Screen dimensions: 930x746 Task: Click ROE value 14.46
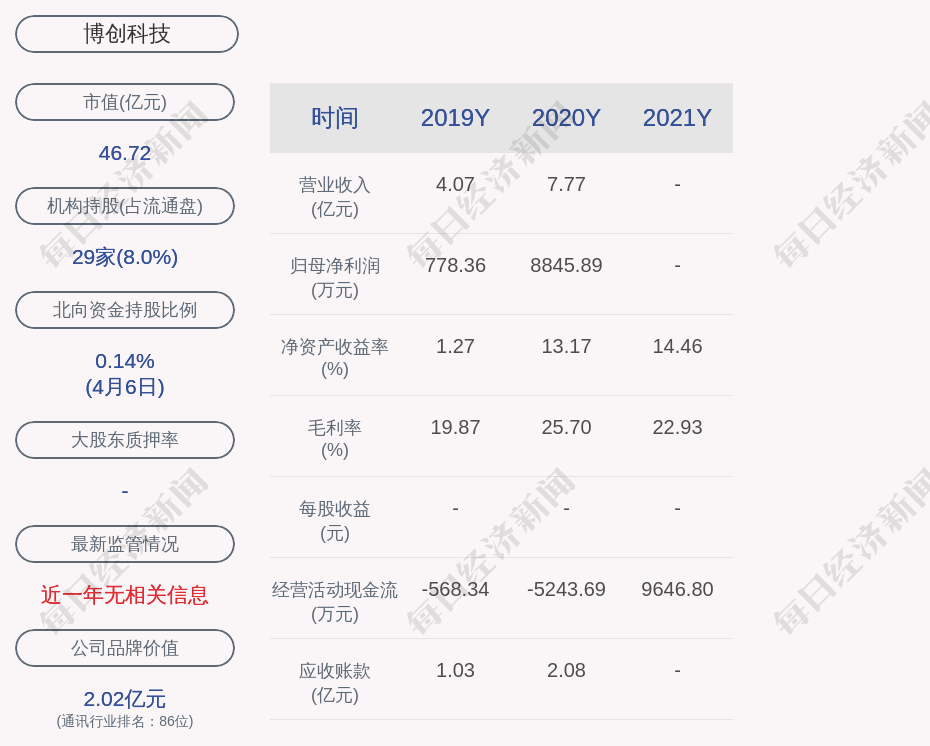pyautogui.click(x=677, y=346)
